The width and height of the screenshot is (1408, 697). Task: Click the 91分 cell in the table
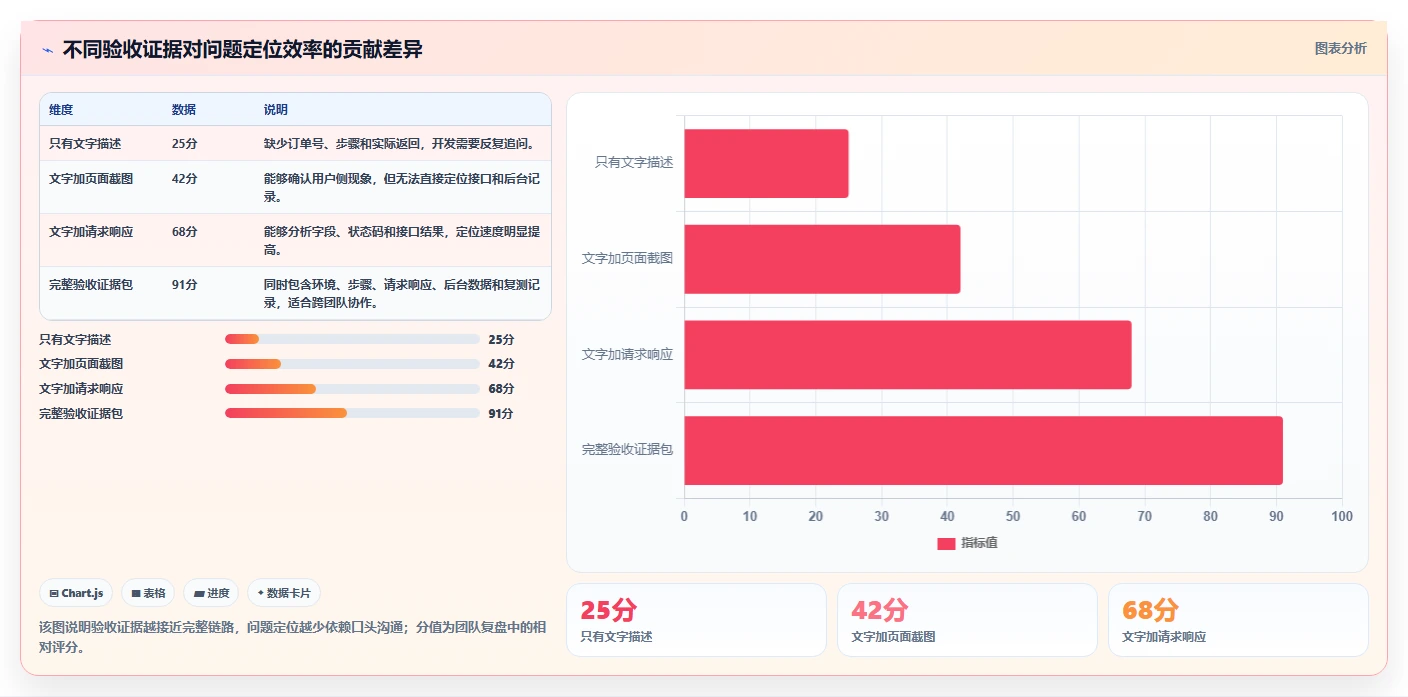click(x=184, y=285)
